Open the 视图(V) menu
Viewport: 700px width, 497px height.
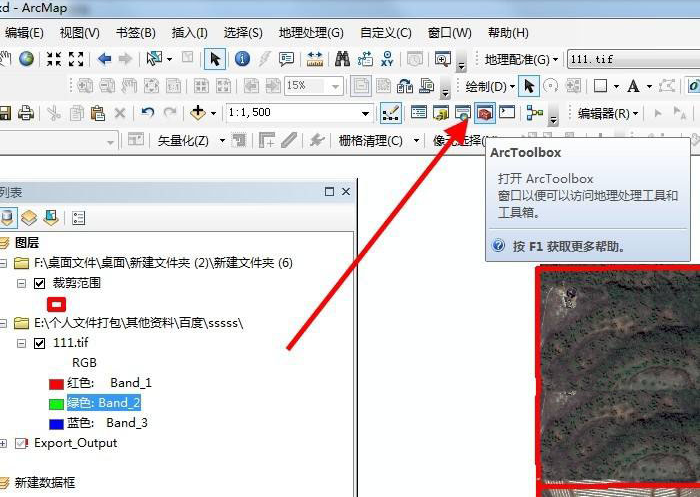point(79,33)
